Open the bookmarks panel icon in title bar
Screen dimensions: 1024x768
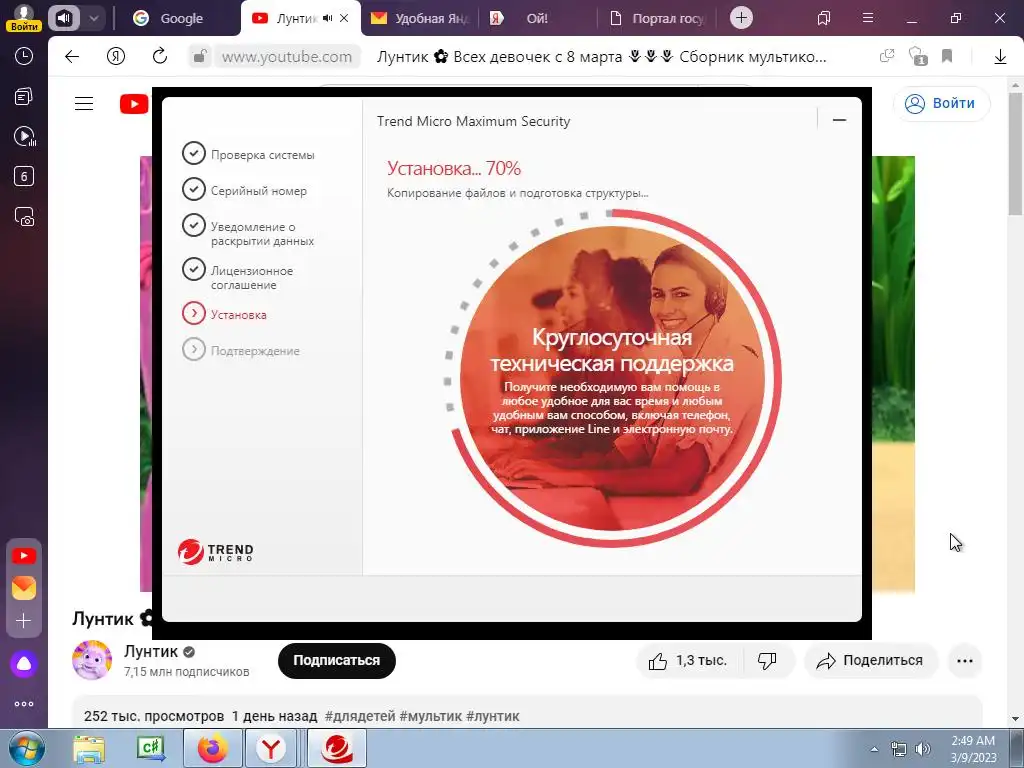(824, 18)
